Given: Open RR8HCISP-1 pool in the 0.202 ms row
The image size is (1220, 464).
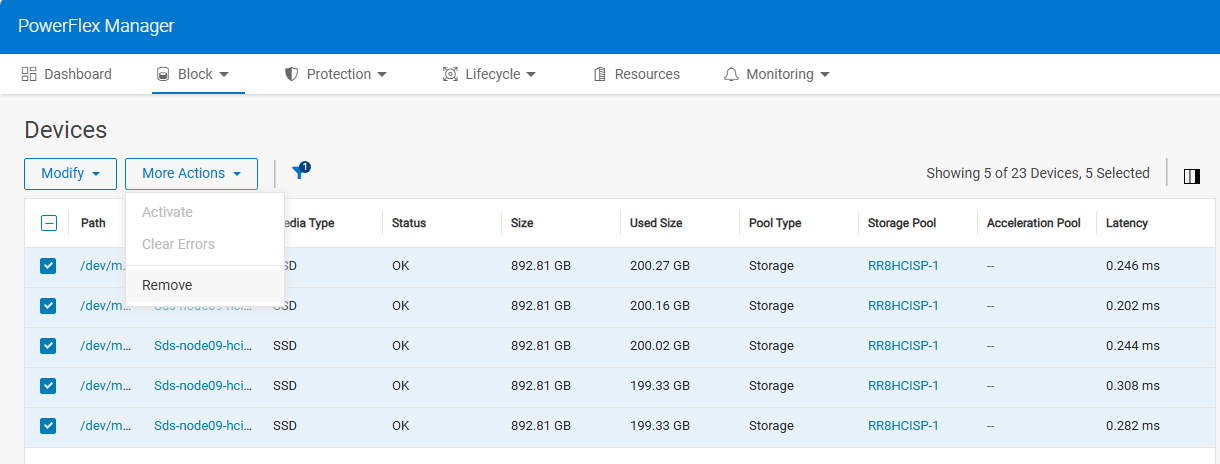Looking at the screenshot, I should point(903,306).
